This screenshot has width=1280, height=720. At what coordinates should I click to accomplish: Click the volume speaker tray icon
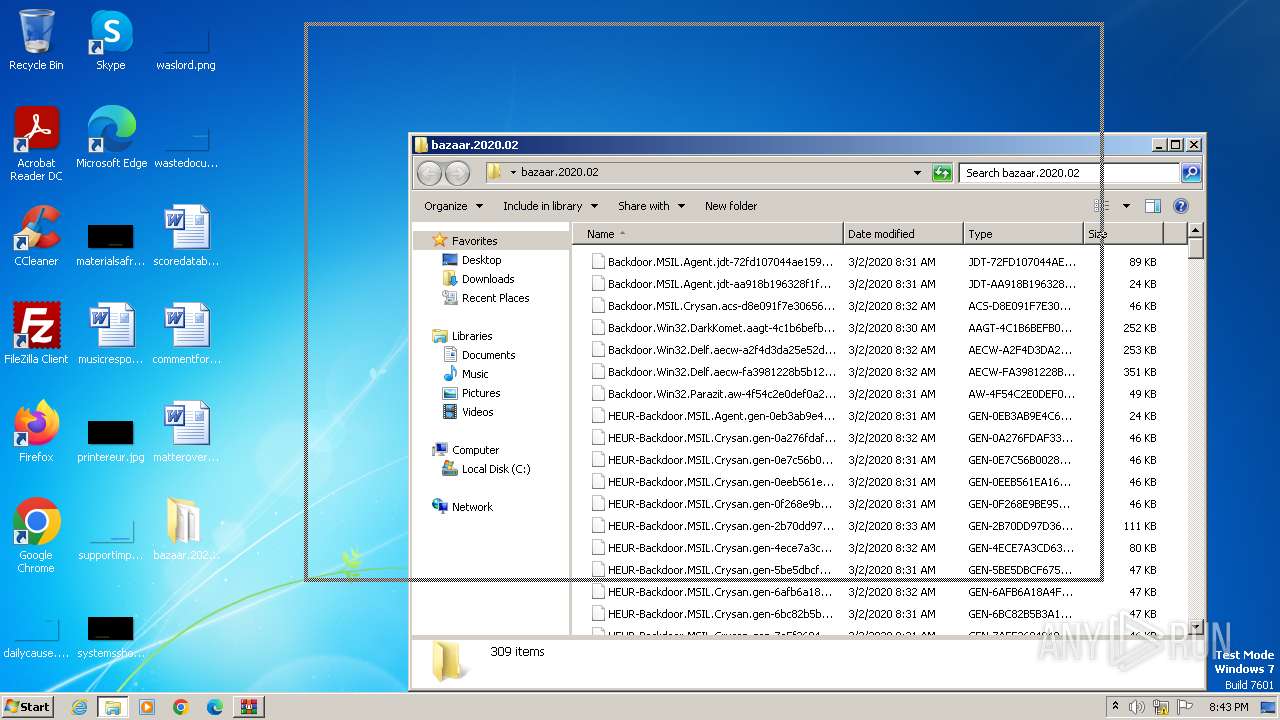[x=1138, y=707]
